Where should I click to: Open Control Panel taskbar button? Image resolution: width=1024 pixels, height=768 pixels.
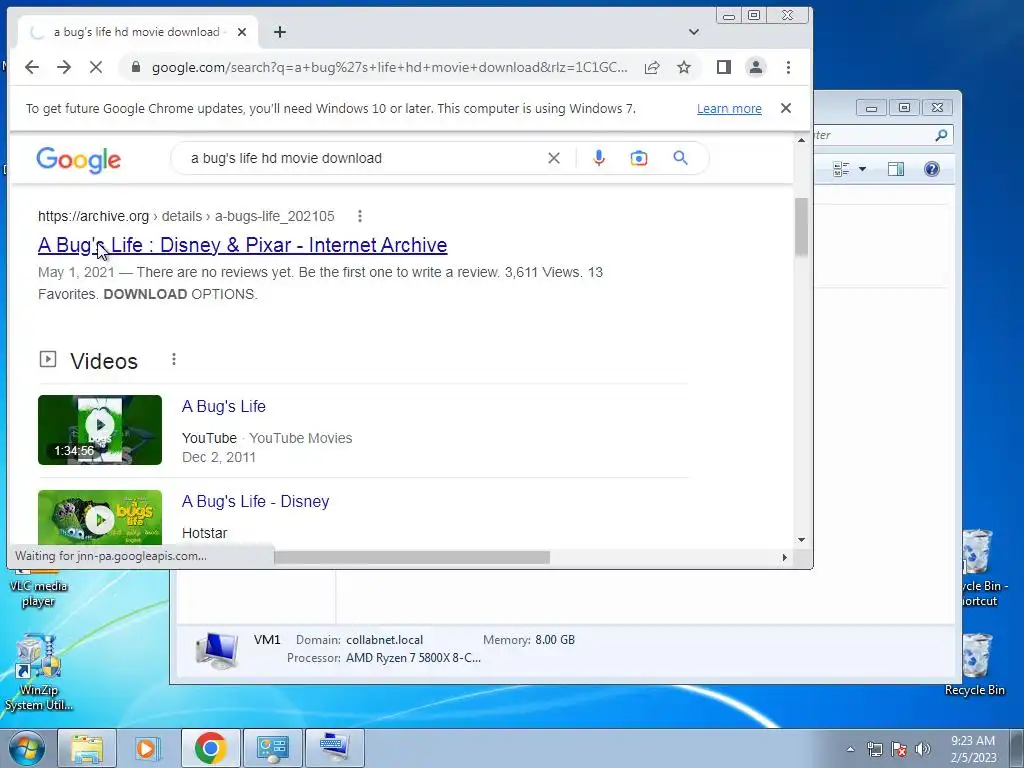(272, 748)
